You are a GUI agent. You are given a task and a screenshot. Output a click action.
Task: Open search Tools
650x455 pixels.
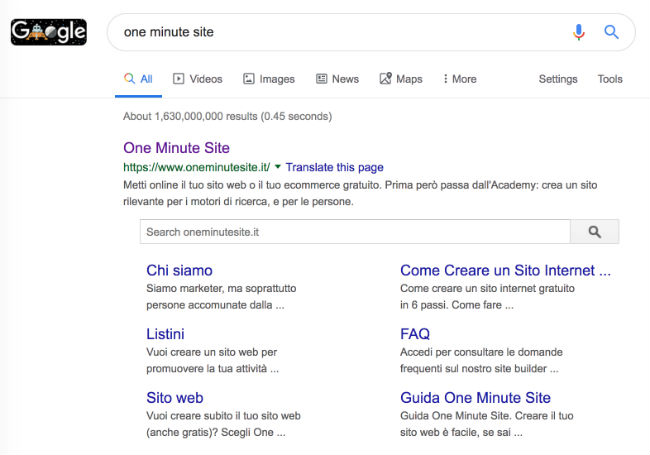click(x=610, y=79)
